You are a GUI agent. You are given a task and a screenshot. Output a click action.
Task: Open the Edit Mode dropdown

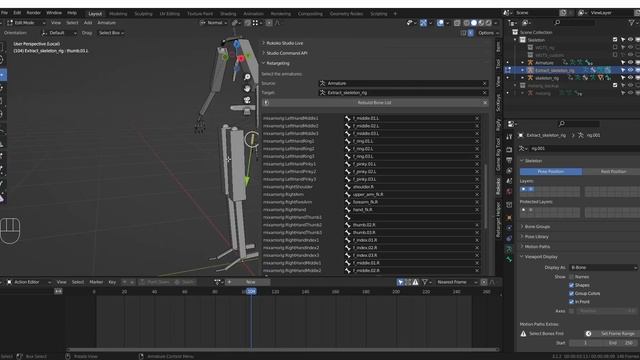pos(26,23)
